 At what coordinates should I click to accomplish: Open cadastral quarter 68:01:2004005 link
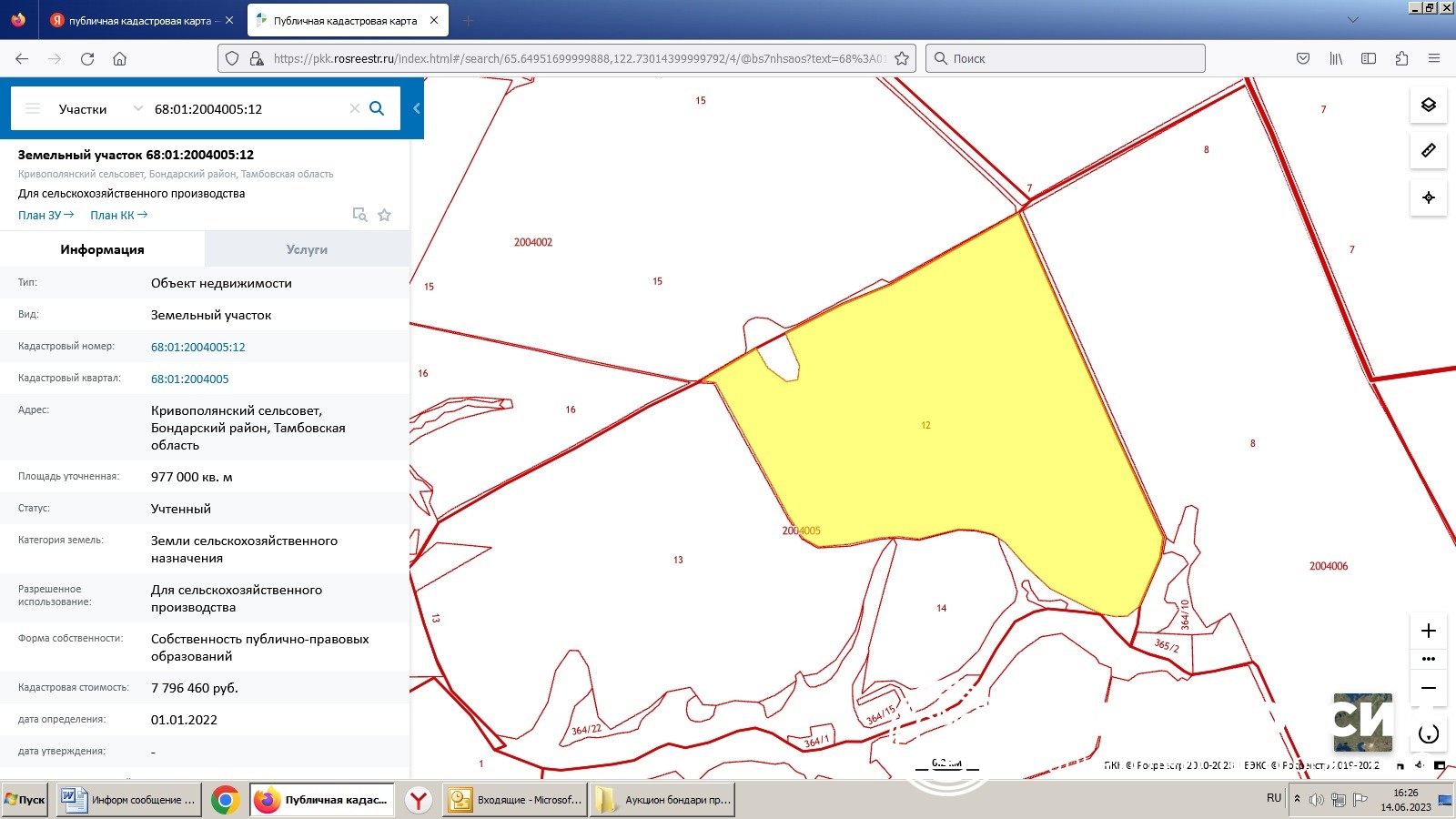pos(189,379)
